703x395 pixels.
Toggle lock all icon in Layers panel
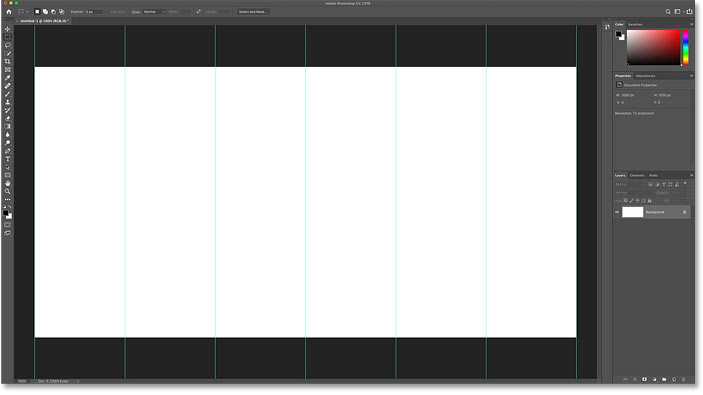tap(650, 200)
